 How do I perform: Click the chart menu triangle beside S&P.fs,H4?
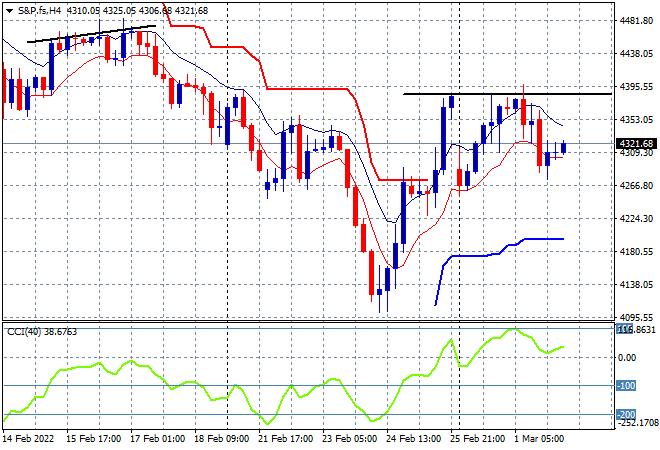tap(9, 11)
